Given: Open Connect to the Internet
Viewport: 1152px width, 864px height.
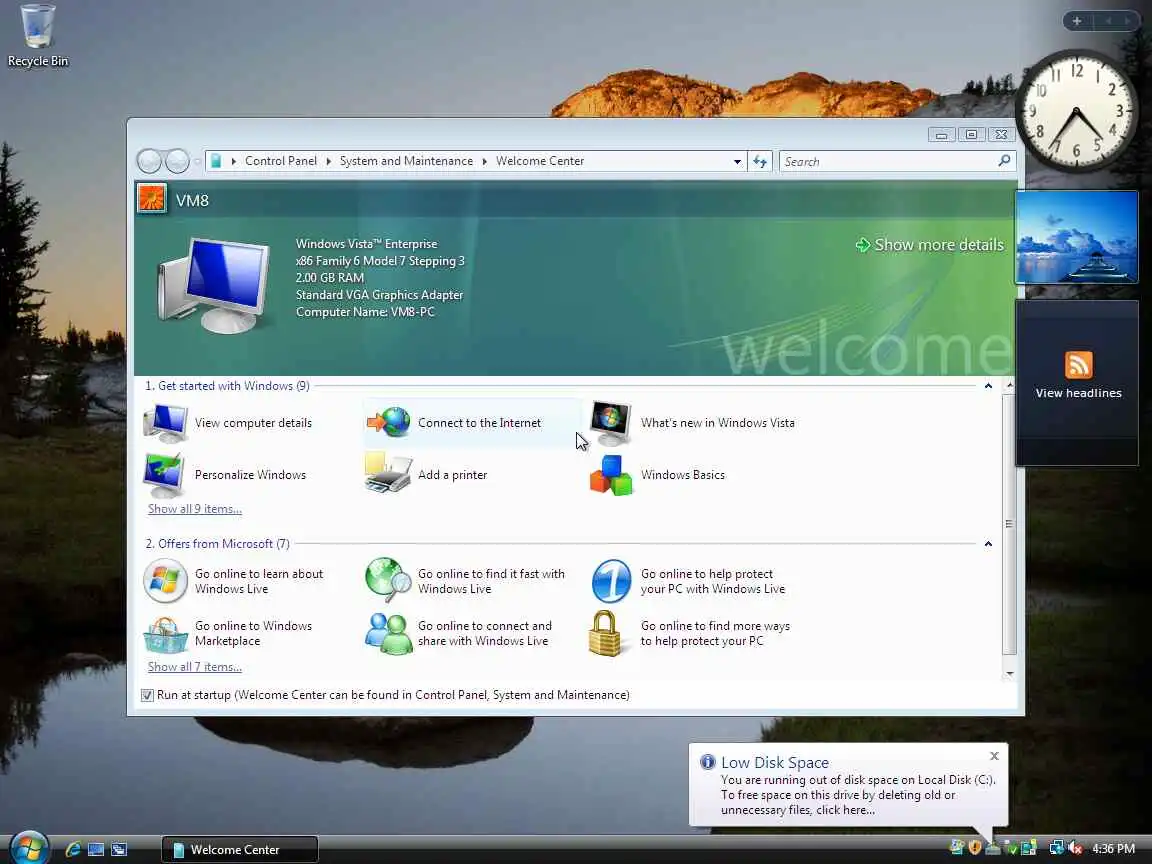Looking at the screenshot, I should (472, 423).
